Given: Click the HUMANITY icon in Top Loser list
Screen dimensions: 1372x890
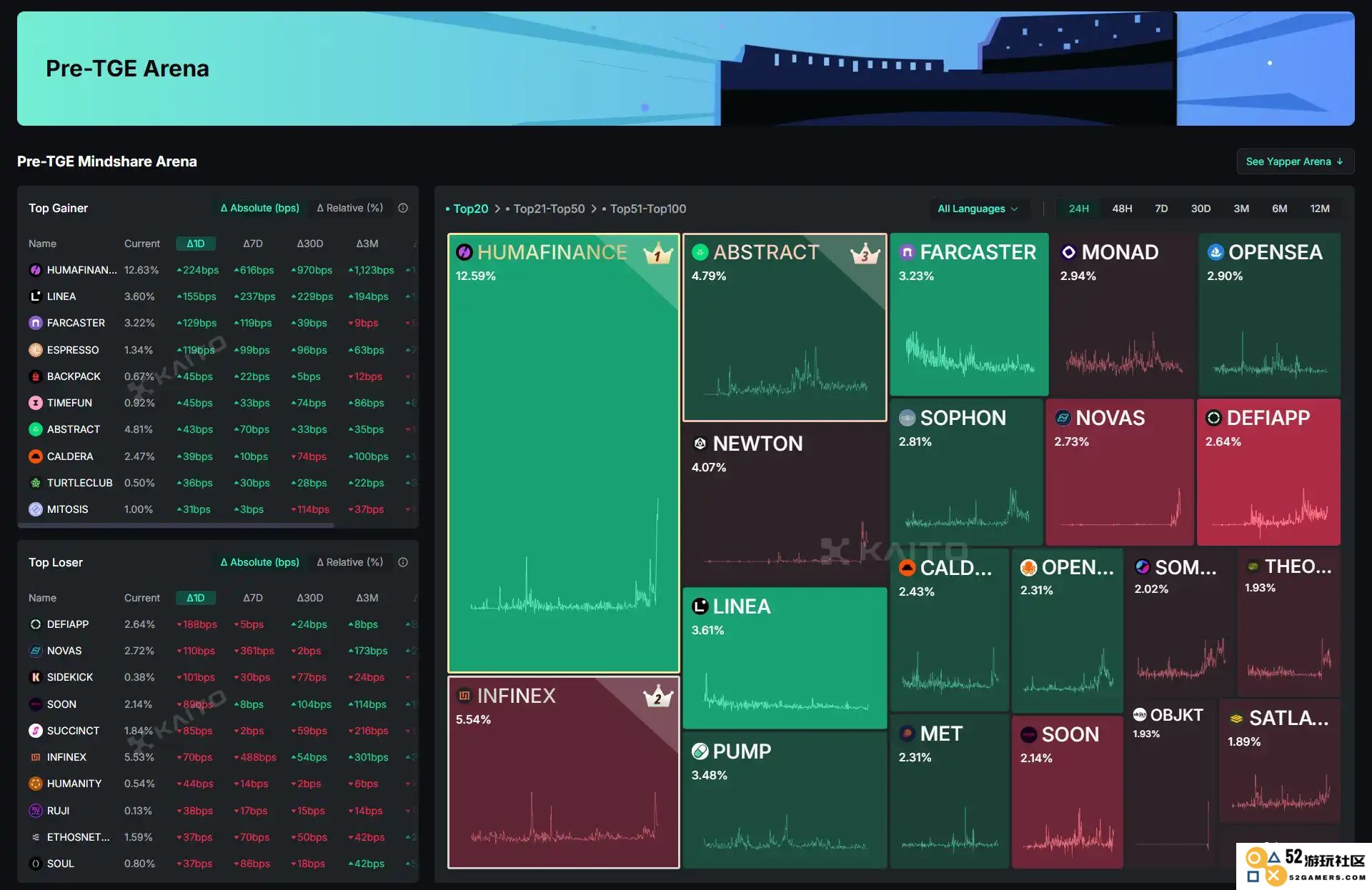Looking at the screenshot, I should 36,784.
